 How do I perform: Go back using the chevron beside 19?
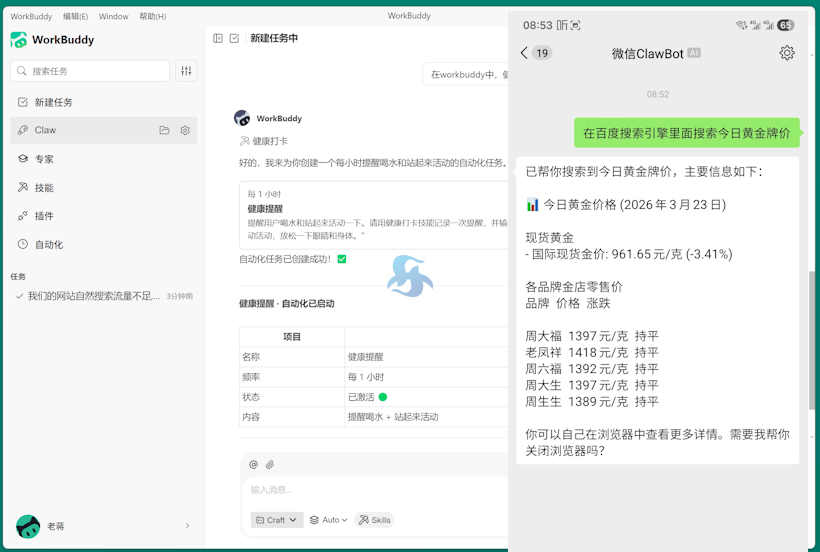point(524,53)
